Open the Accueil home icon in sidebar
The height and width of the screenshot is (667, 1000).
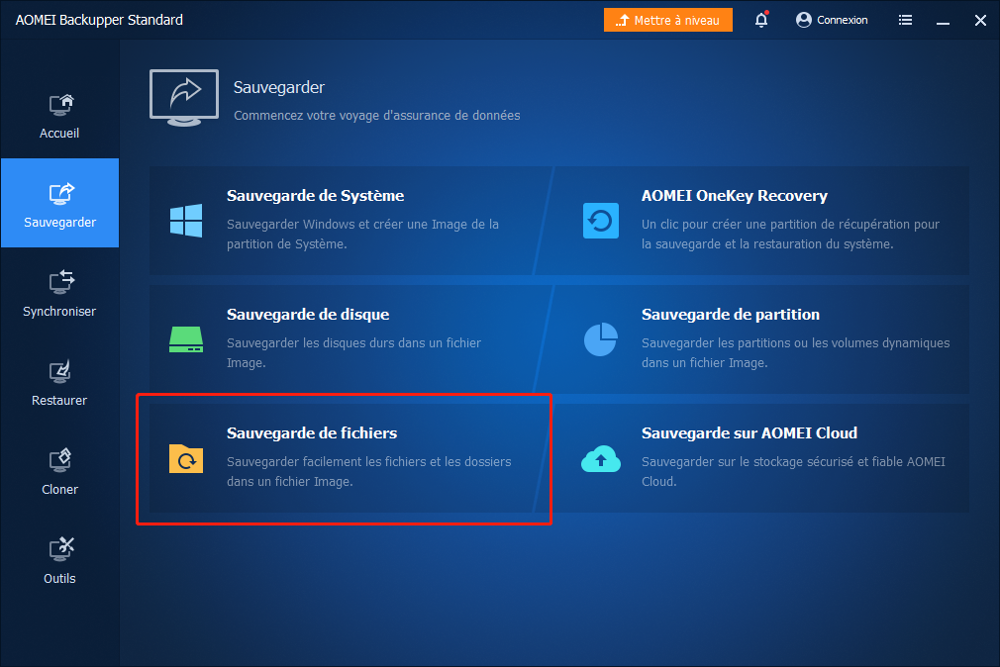(61, 105)
